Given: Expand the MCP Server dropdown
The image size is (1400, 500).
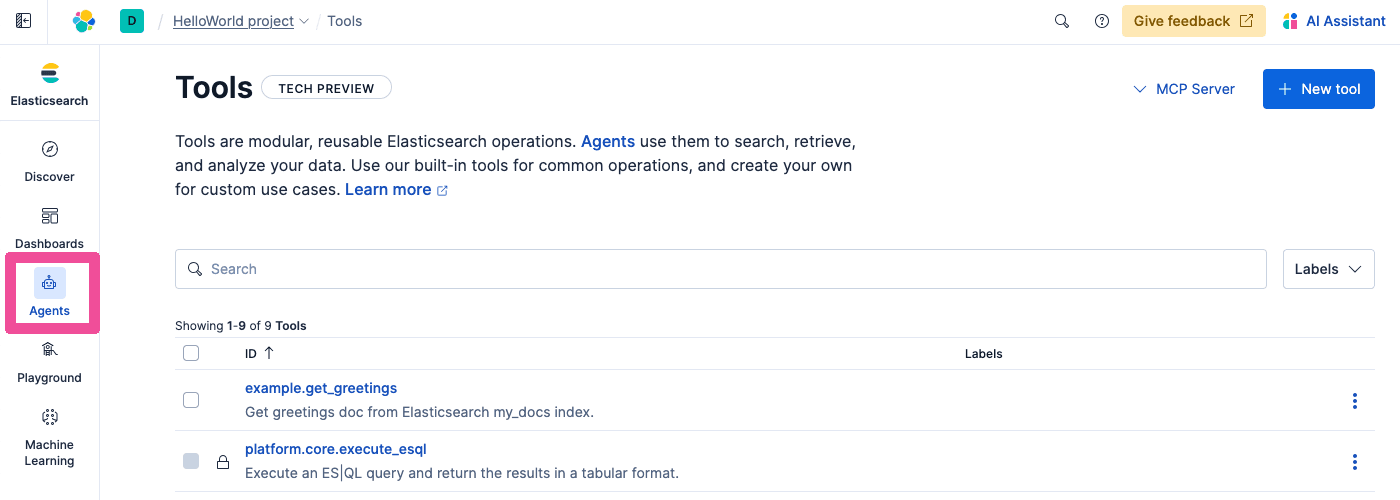Looking at the screenshot, I should pos(1184,89).
